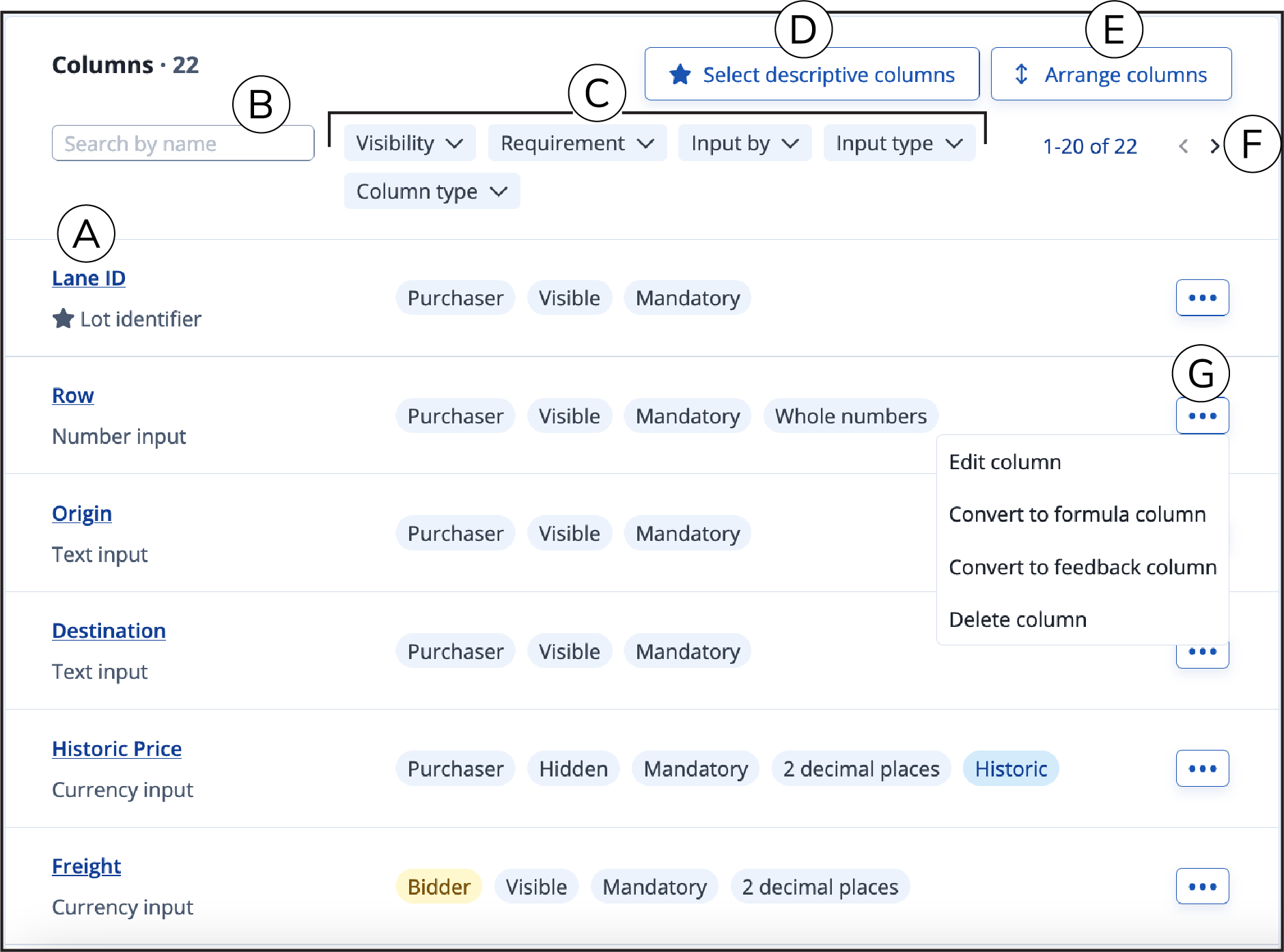1284x952 pixels.
Task: Focus the Search by name field
Action: tap(183, 143)
